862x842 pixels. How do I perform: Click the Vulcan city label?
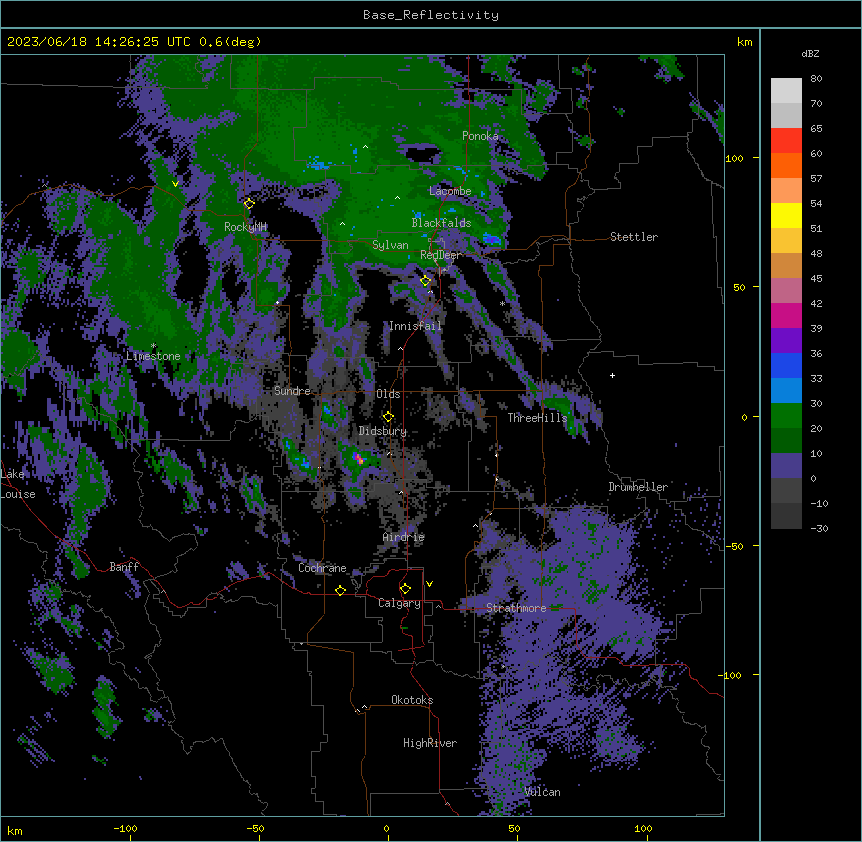(x=542, y=792)
